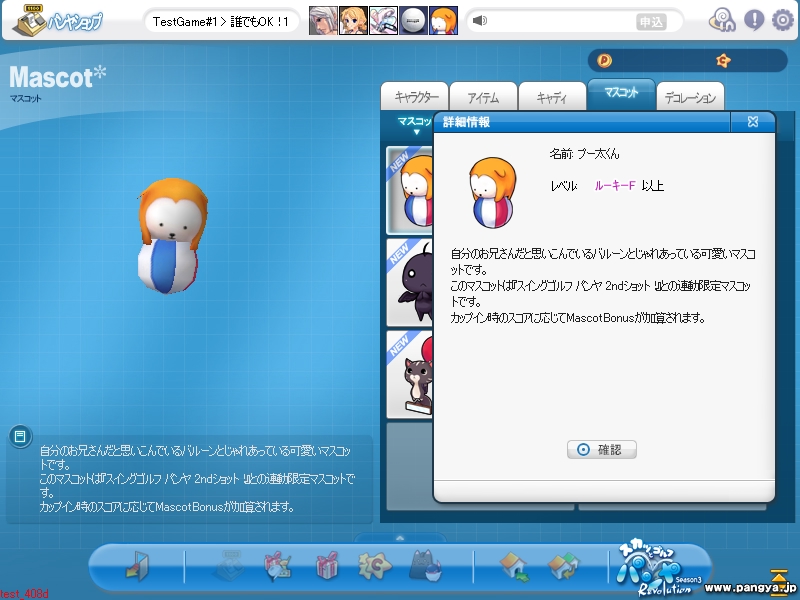
Task: Switch to the キャラクター tab
Action: tap(415, 96)
